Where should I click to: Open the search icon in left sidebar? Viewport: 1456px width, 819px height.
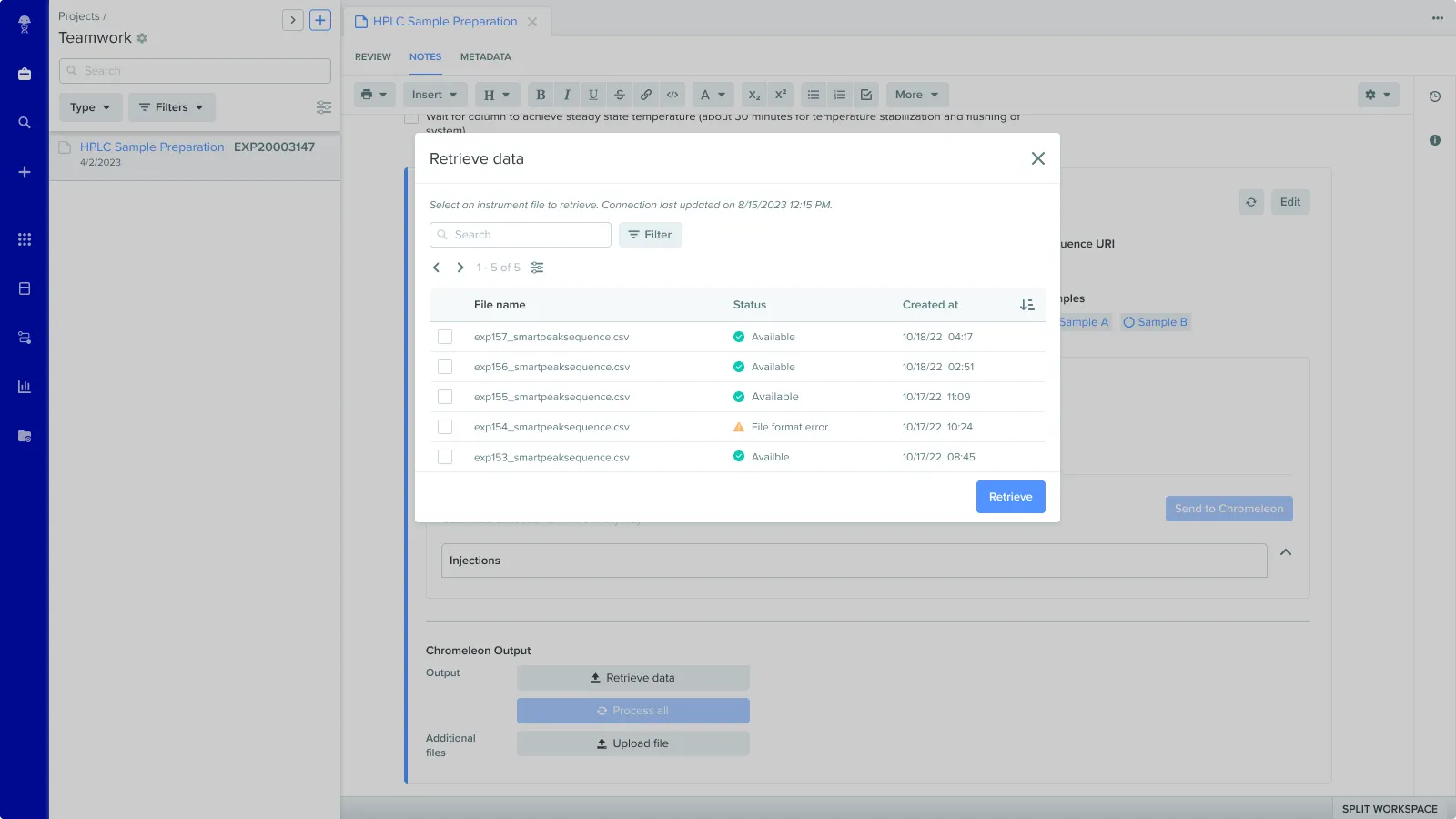25,123
